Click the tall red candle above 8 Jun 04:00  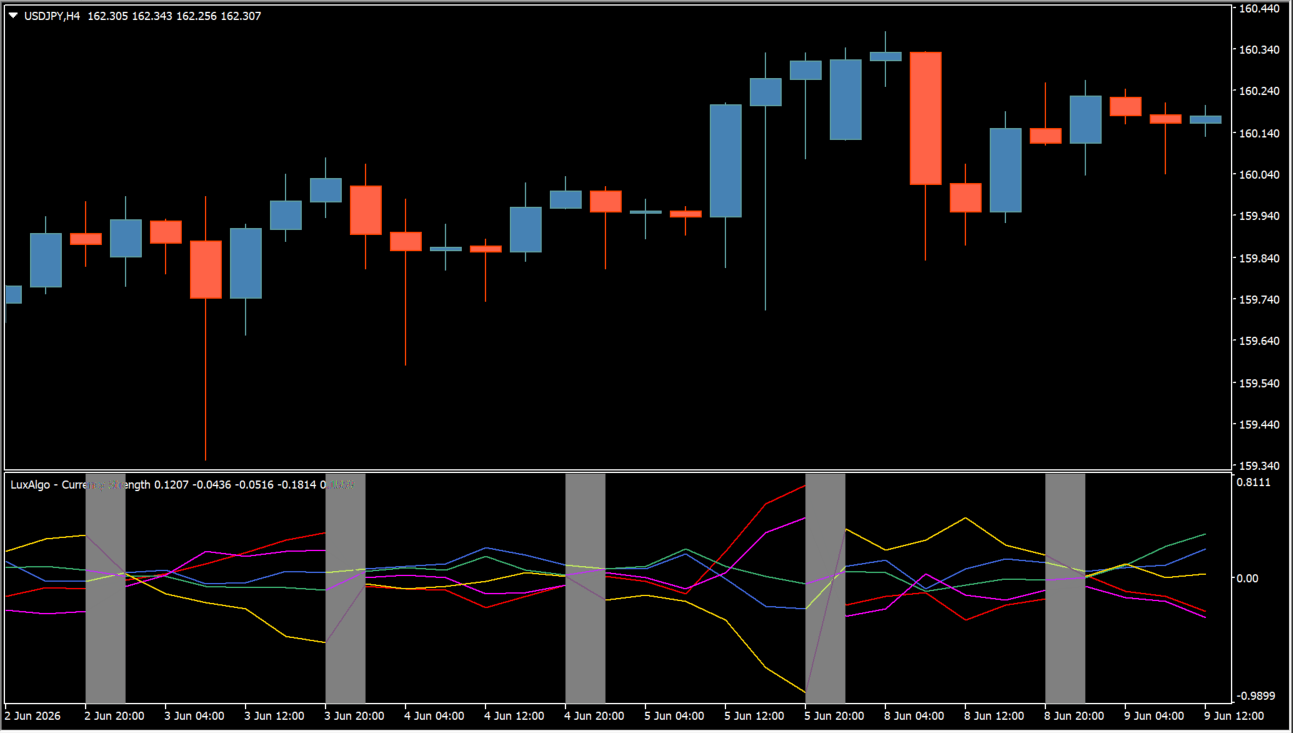click(925, 118)
